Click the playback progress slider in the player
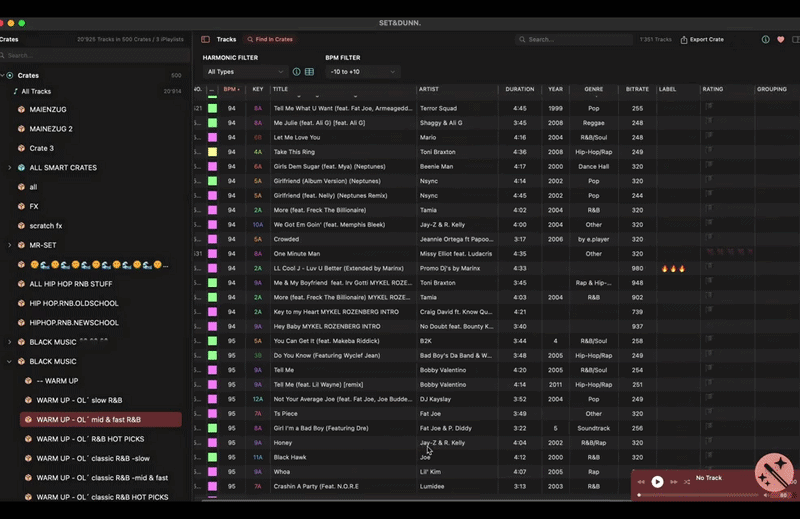 pyautogui.click(x=699, y=495)
